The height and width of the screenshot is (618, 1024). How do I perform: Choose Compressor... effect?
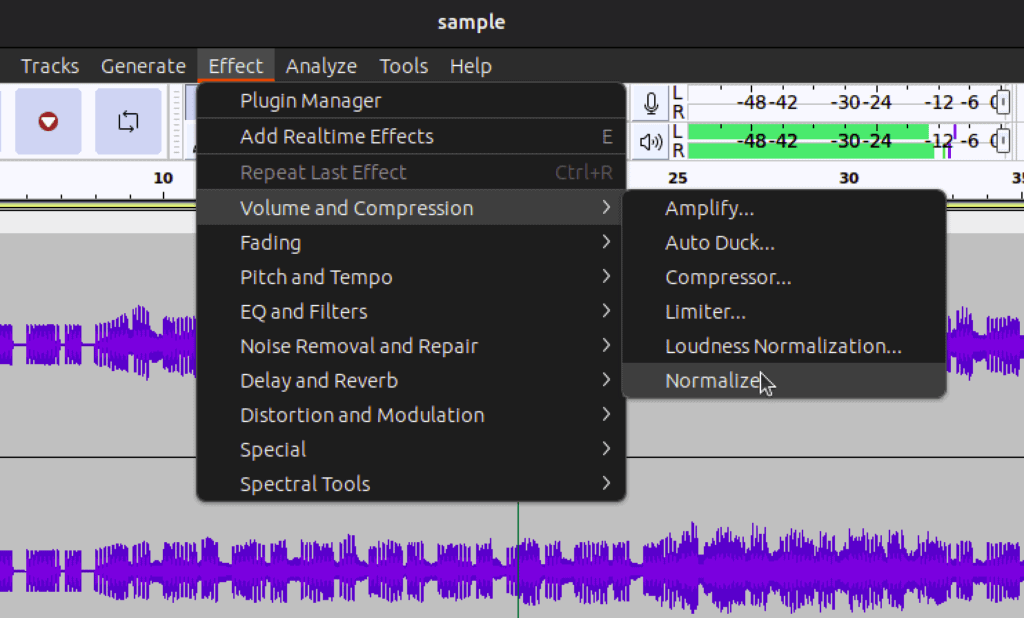[x=784, y=278]
